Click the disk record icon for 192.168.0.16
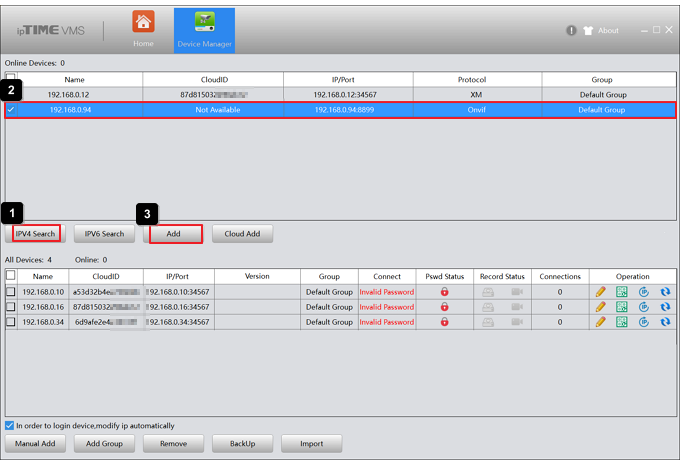 point(488,307)
